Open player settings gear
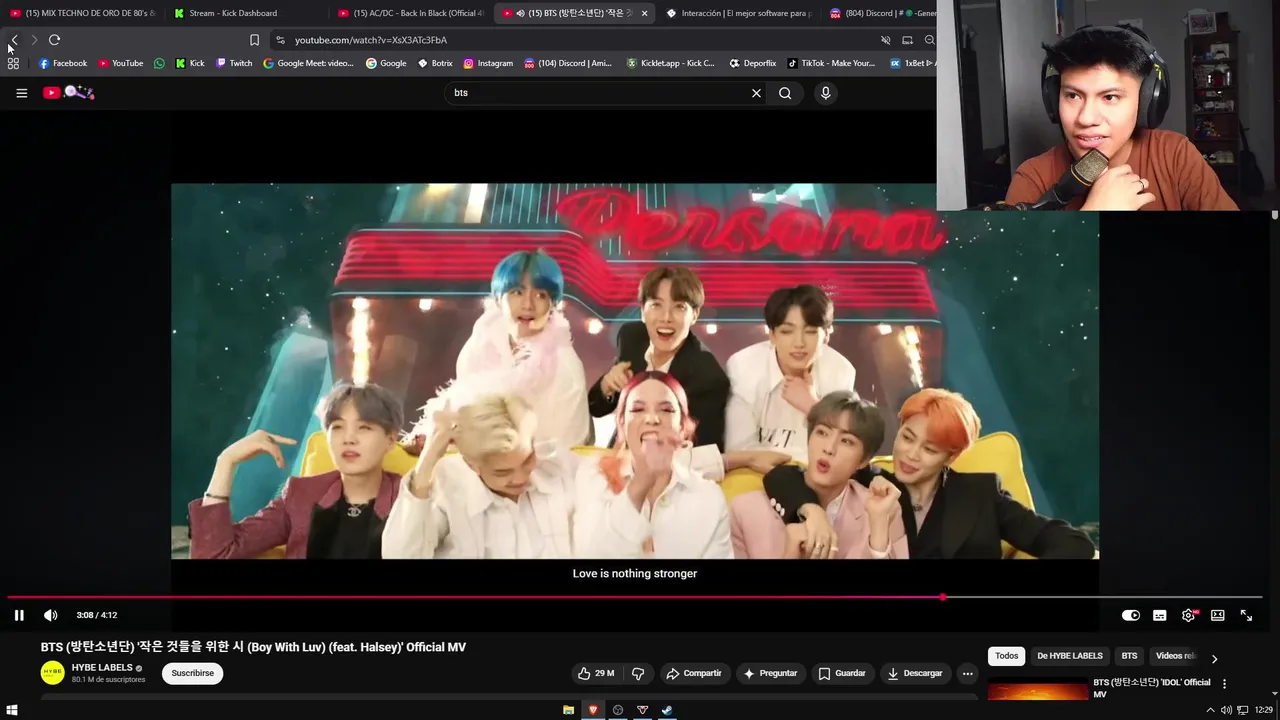 coord(1189,615)
